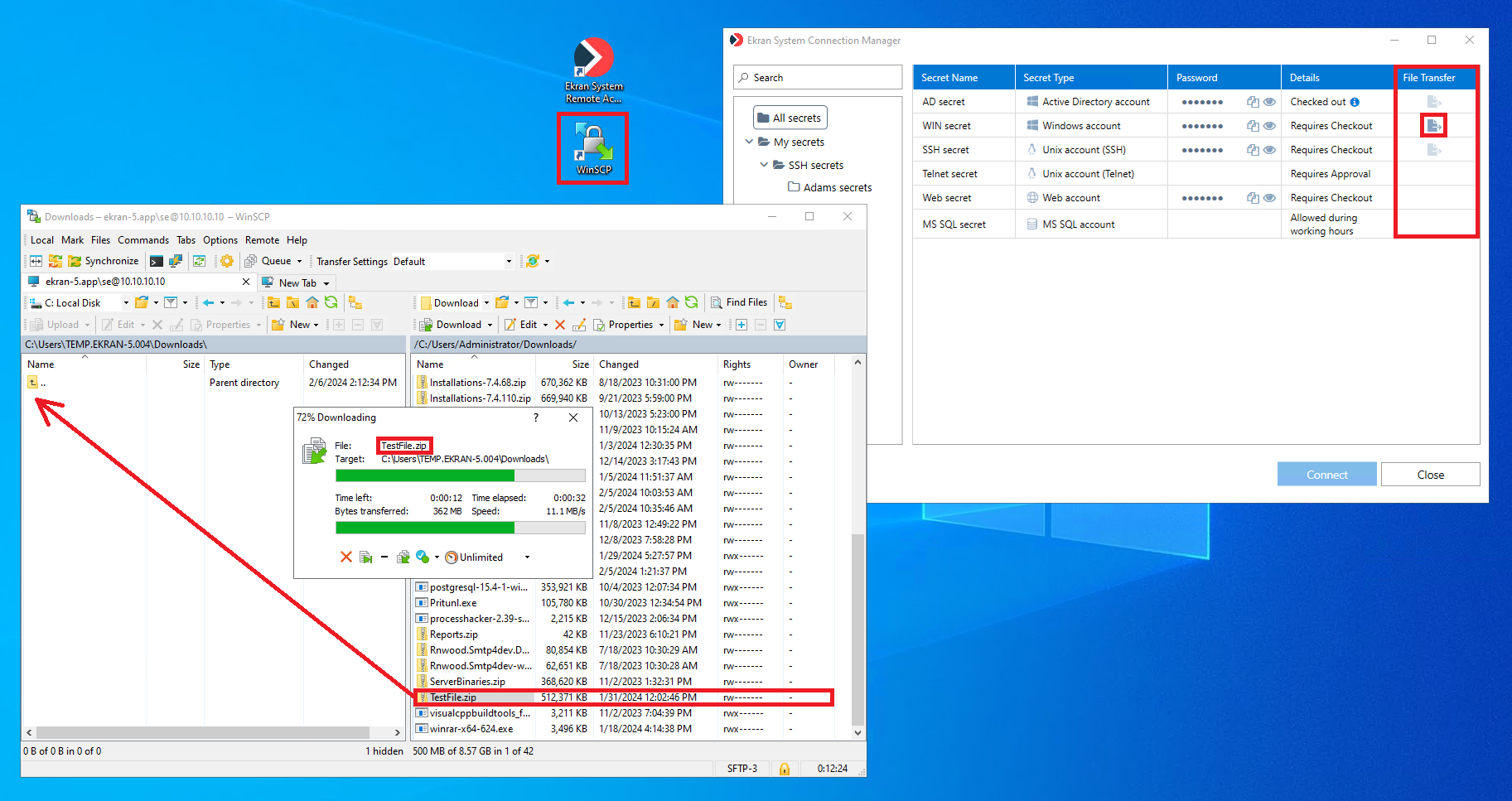The width and height of the screenshot is (1512, 801).
Task: Refresh the remote Download directory listing
Action: tap(691, 302)
